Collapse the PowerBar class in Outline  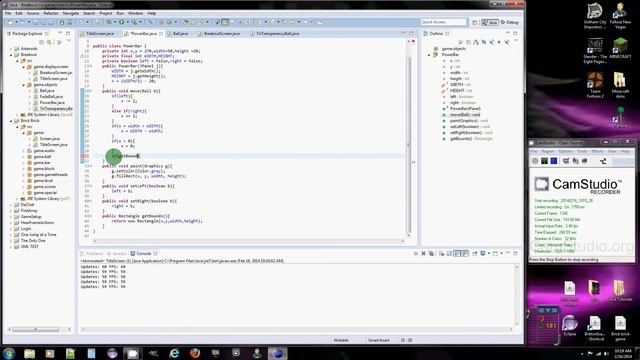pyautogui.click(x=429, y=55)
